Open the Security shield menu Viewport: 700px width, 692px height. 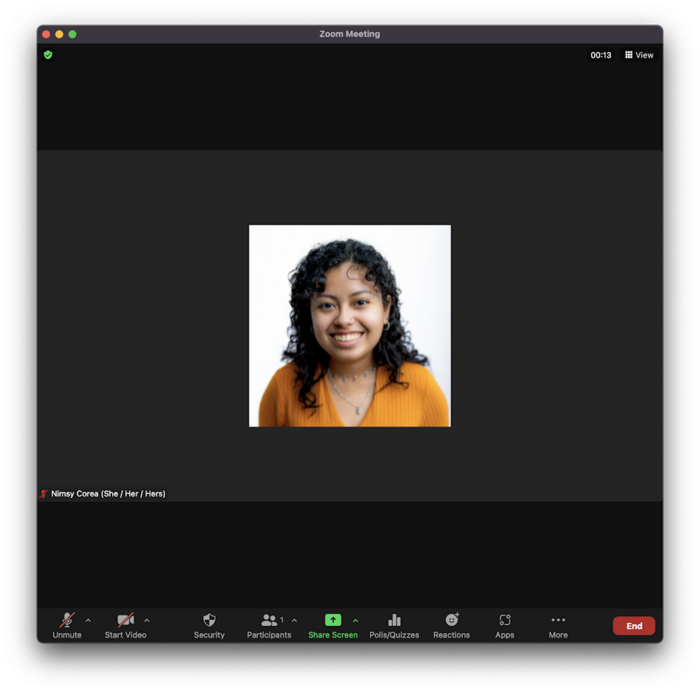209,625
